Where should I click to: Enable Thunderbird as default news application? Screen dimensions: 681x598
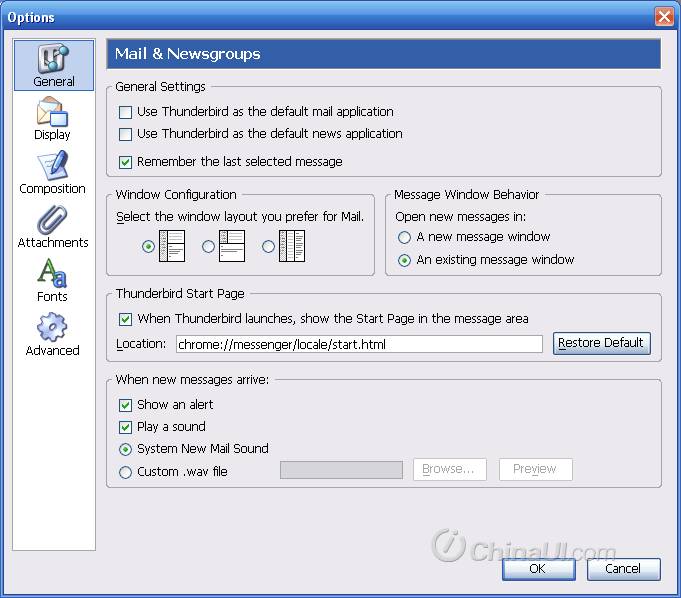tap(126, 134)
